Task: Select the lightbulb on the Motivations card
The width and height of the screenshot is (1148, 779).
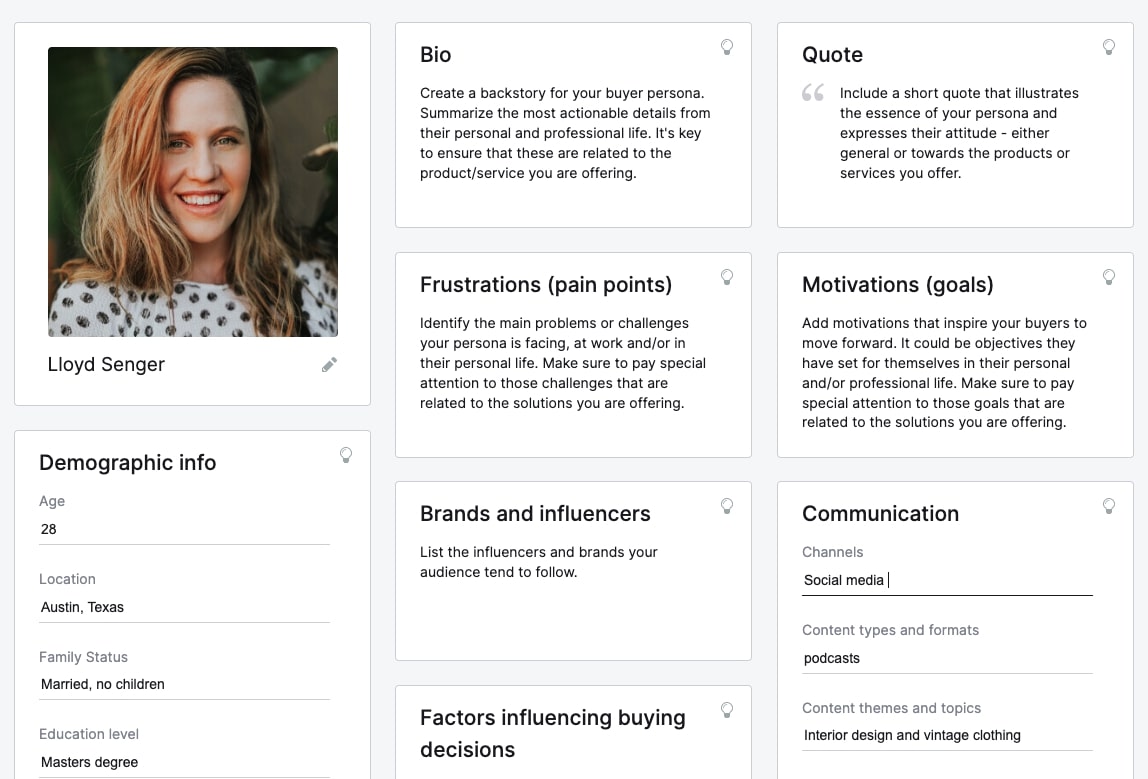Action: (1109, 277)
